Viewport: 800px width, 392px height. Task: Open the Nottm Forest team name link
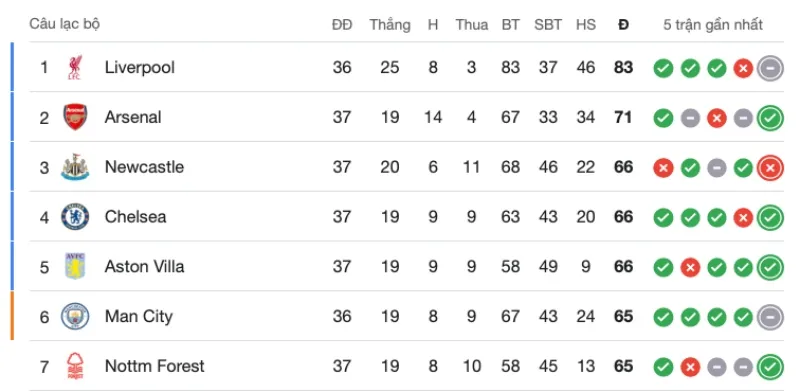click(154, 366)
